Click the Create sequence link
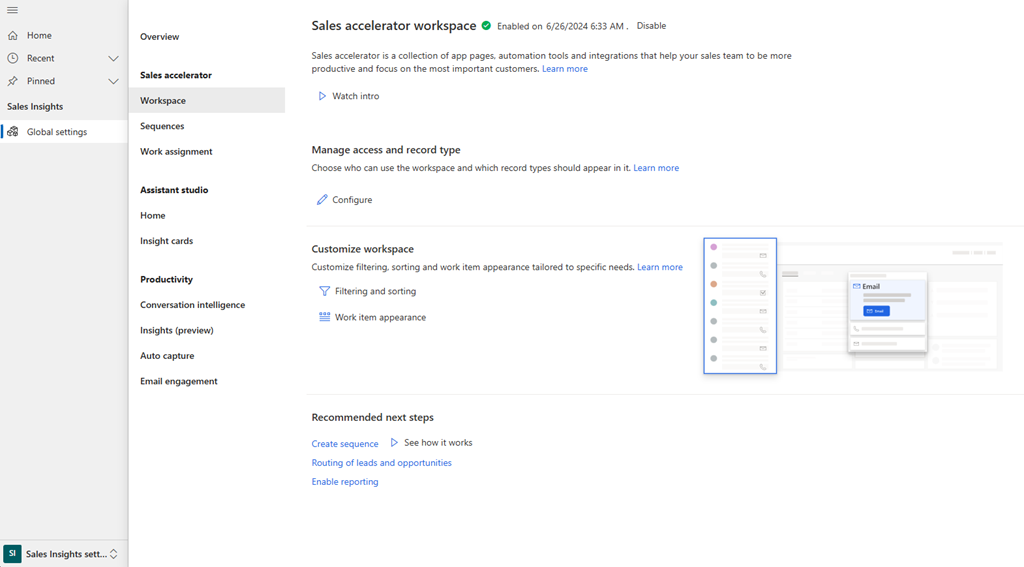Image resolution: width=1024 pixels, height=567 pixels. [345, 444]
